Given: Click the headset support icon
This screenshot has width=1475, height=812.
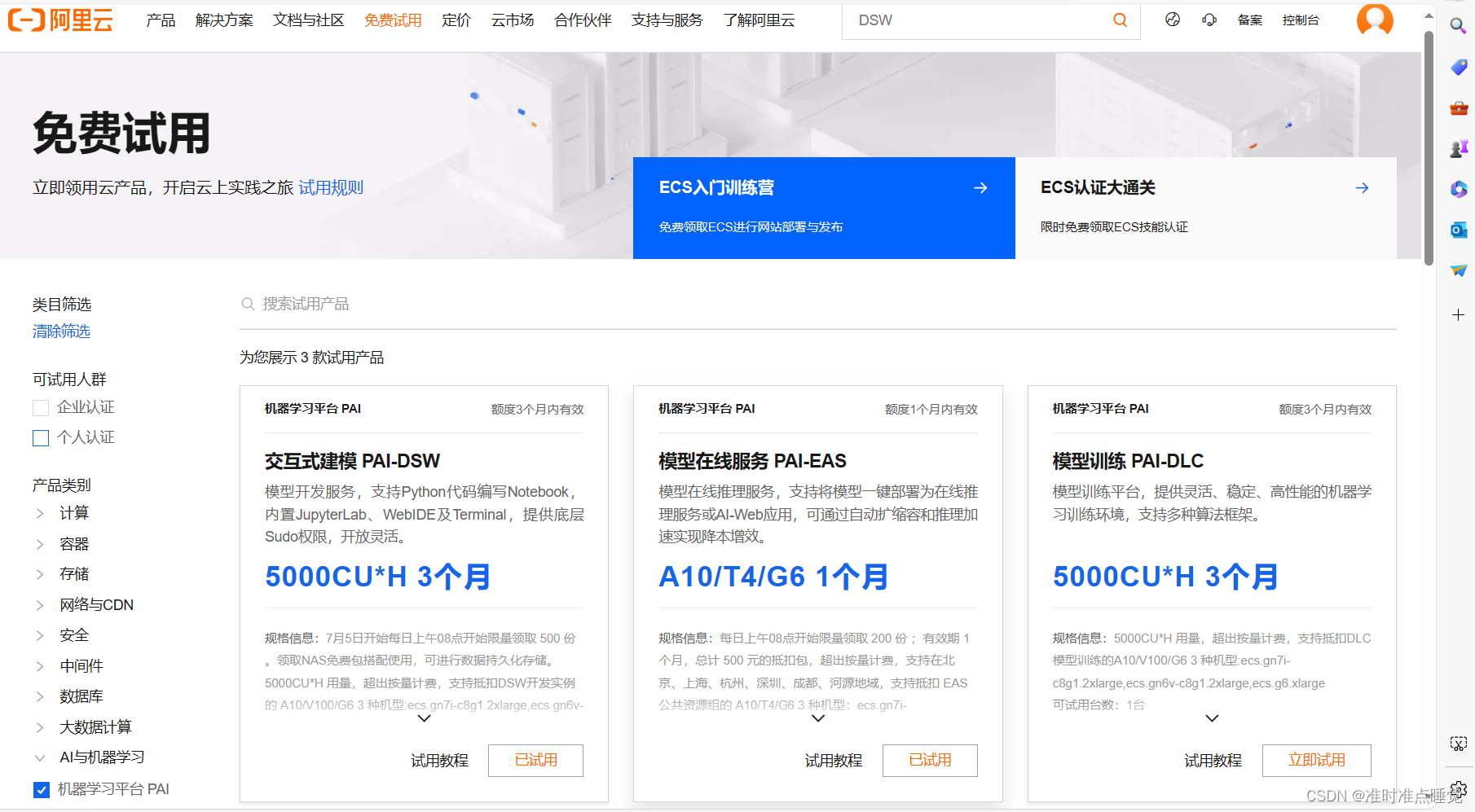Looking at the screenshot, I should [x=1209, y=20].
